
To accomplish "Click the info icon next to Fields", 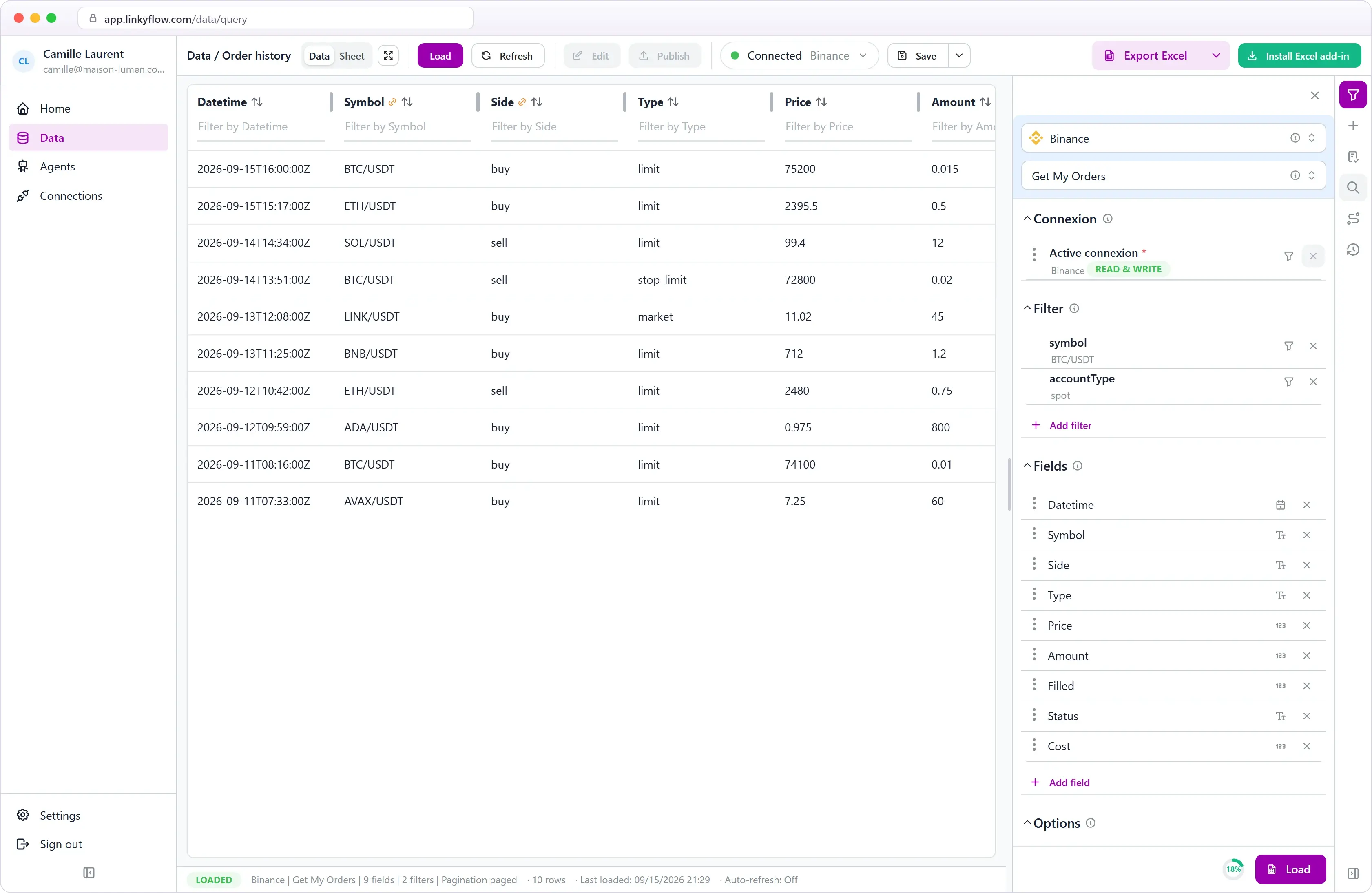I will click(x=1078, y=466).
